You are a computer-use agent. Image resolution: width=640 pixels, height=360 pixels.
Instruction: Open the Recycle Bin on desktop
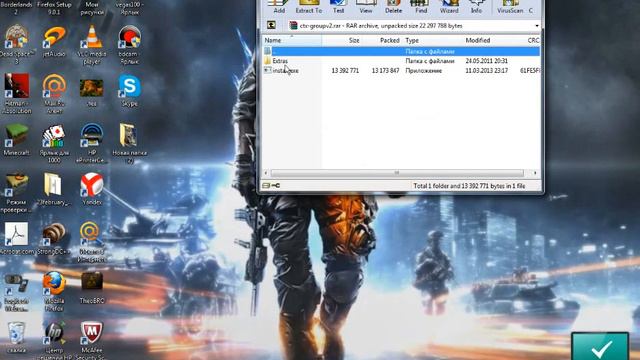[x=16, y=337]
